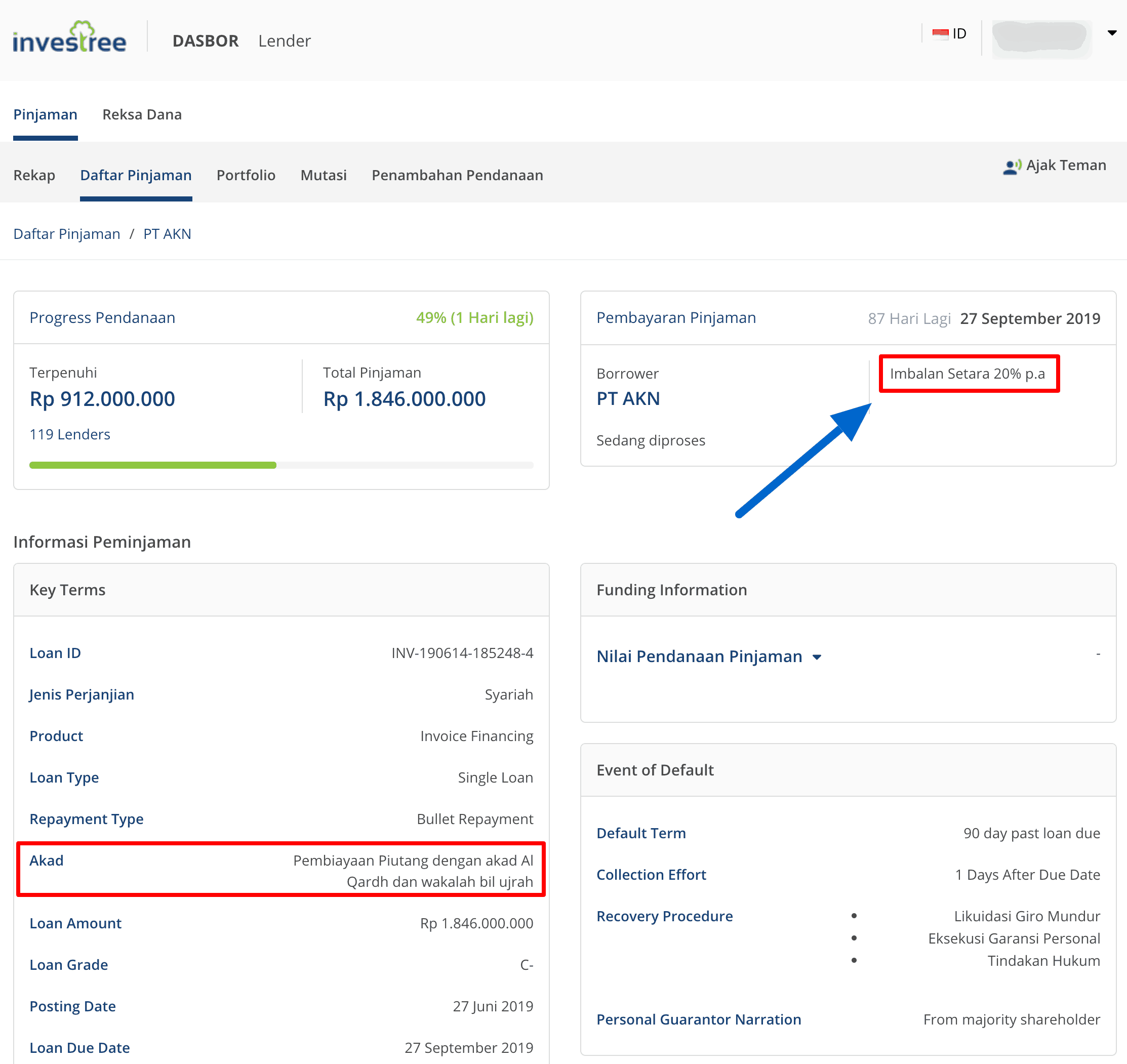Select the Daftar Pinjaman sub-tab
Screen dimensions: 1127x1064
tap(136, 175)
